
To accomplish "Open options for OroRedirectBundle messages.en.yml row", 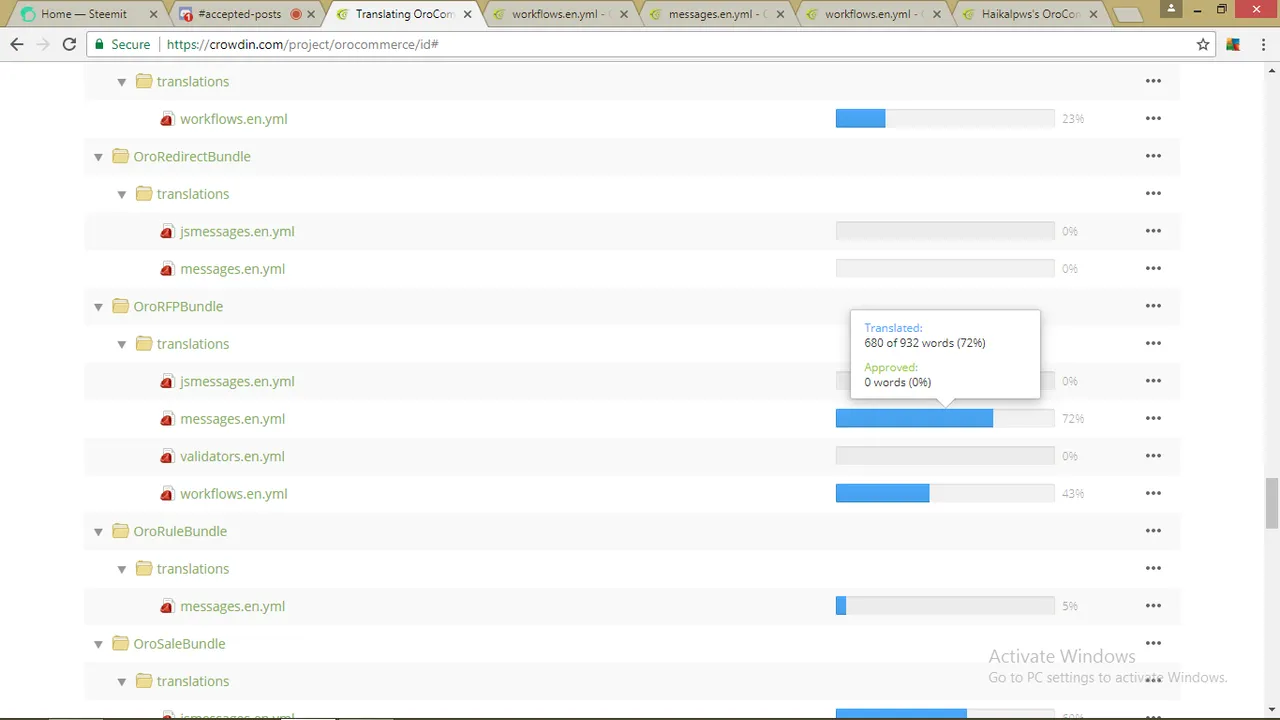I will pyautogui.click(x=1153, y=268).
